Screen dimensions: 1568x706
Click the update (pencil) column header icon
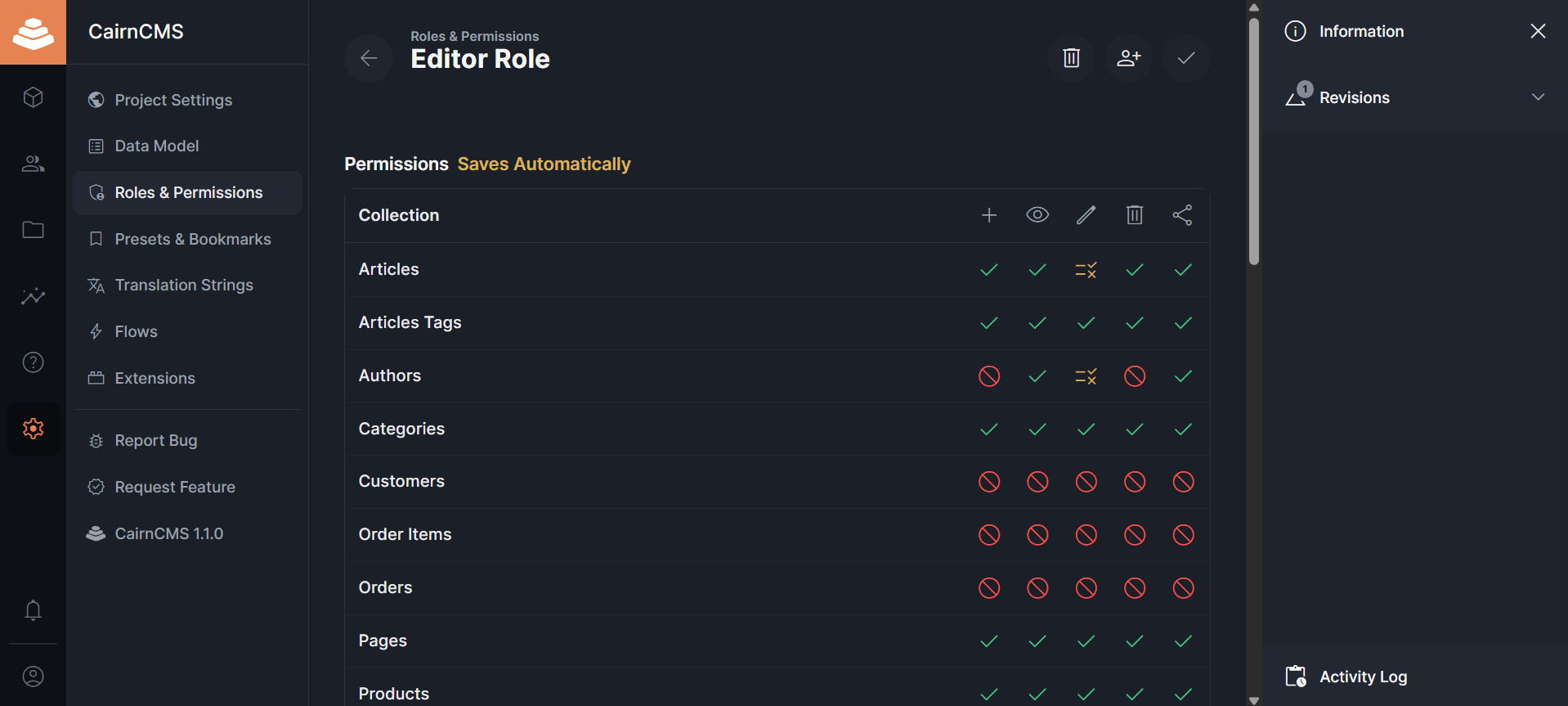[1086, 215]
